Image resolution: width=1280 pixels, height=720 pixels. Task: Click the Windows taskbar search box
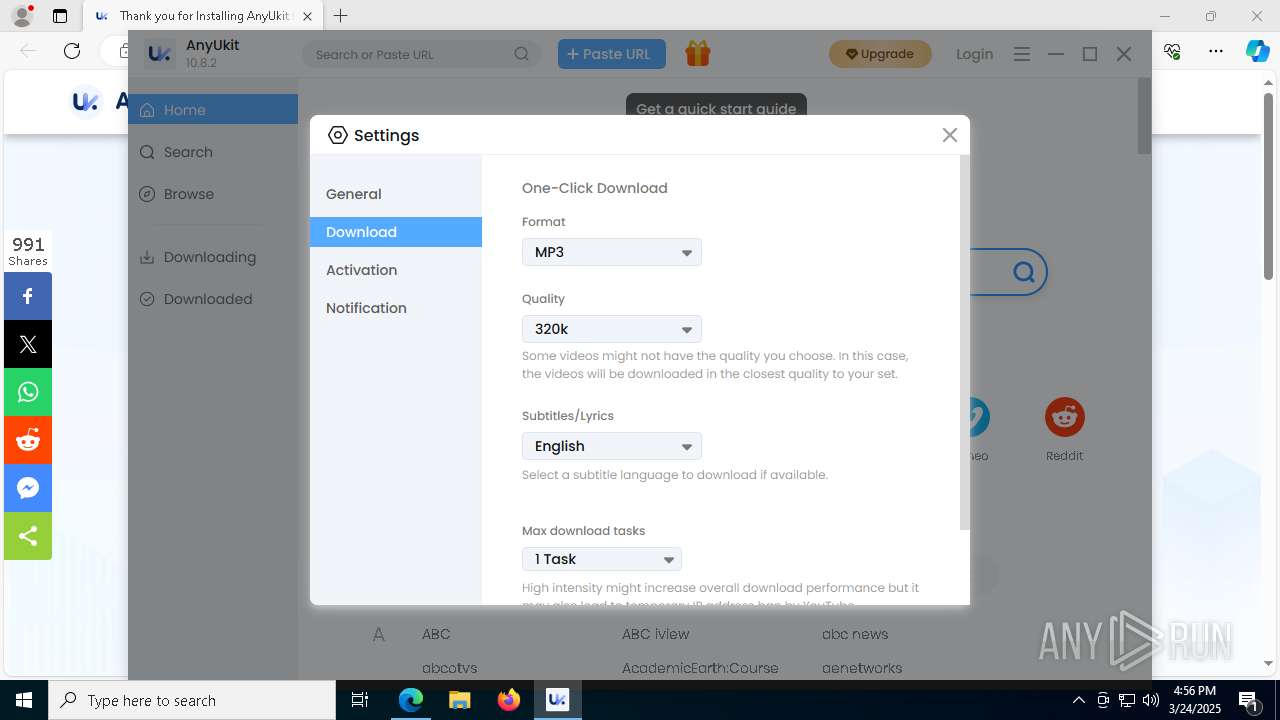point(192,700)
